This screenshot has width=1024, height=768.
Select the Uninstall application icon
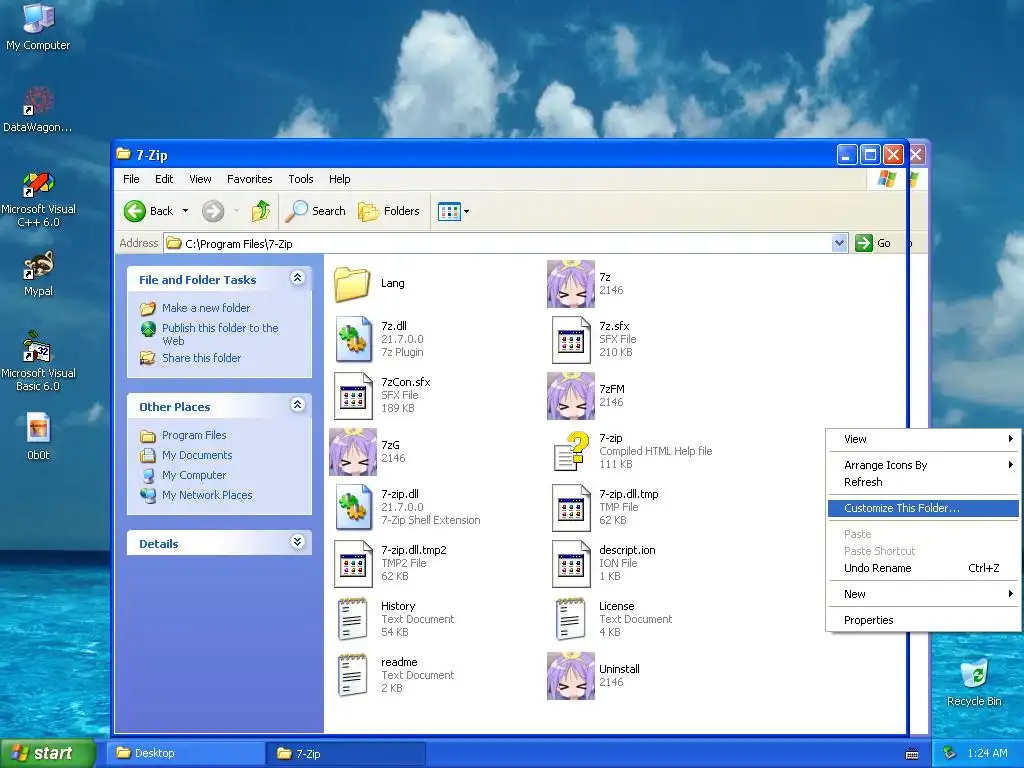tap(571, 676)
